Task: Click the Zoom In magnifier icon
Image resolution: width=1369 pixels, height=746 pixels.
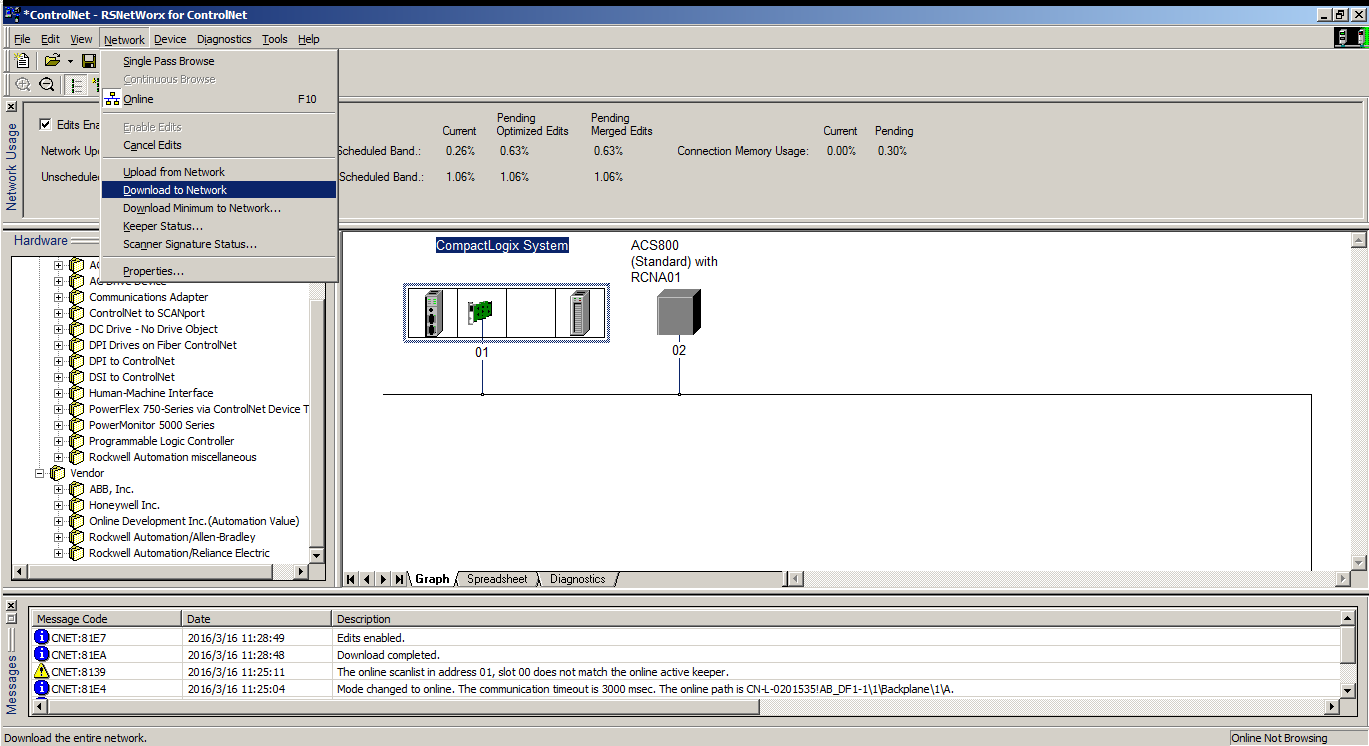Action: (22, 85)
